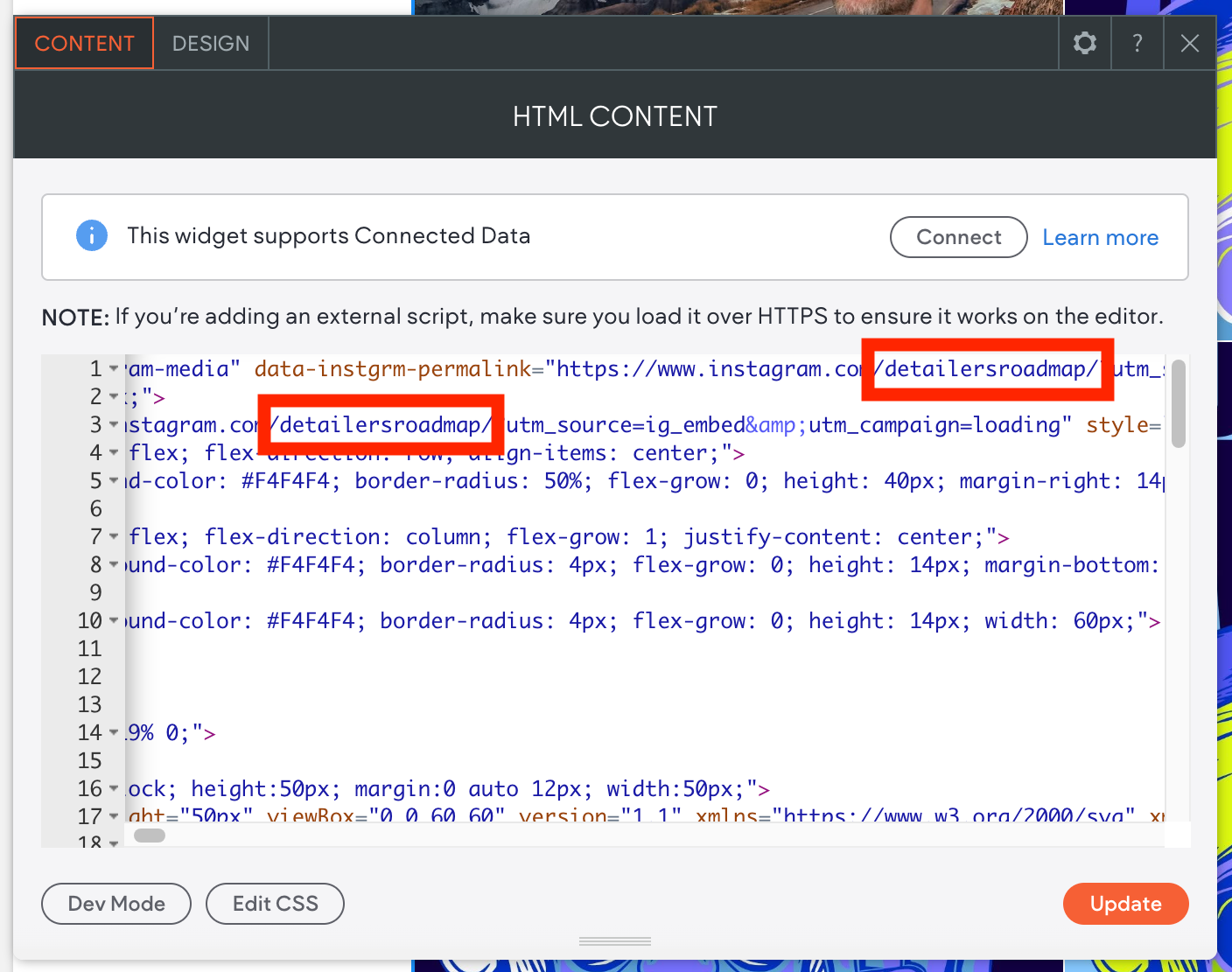Click the blue info icon near Connected Data
The width and height of the screenshot is (1232, 972).
pyautogui.click(x=91, y=235)
